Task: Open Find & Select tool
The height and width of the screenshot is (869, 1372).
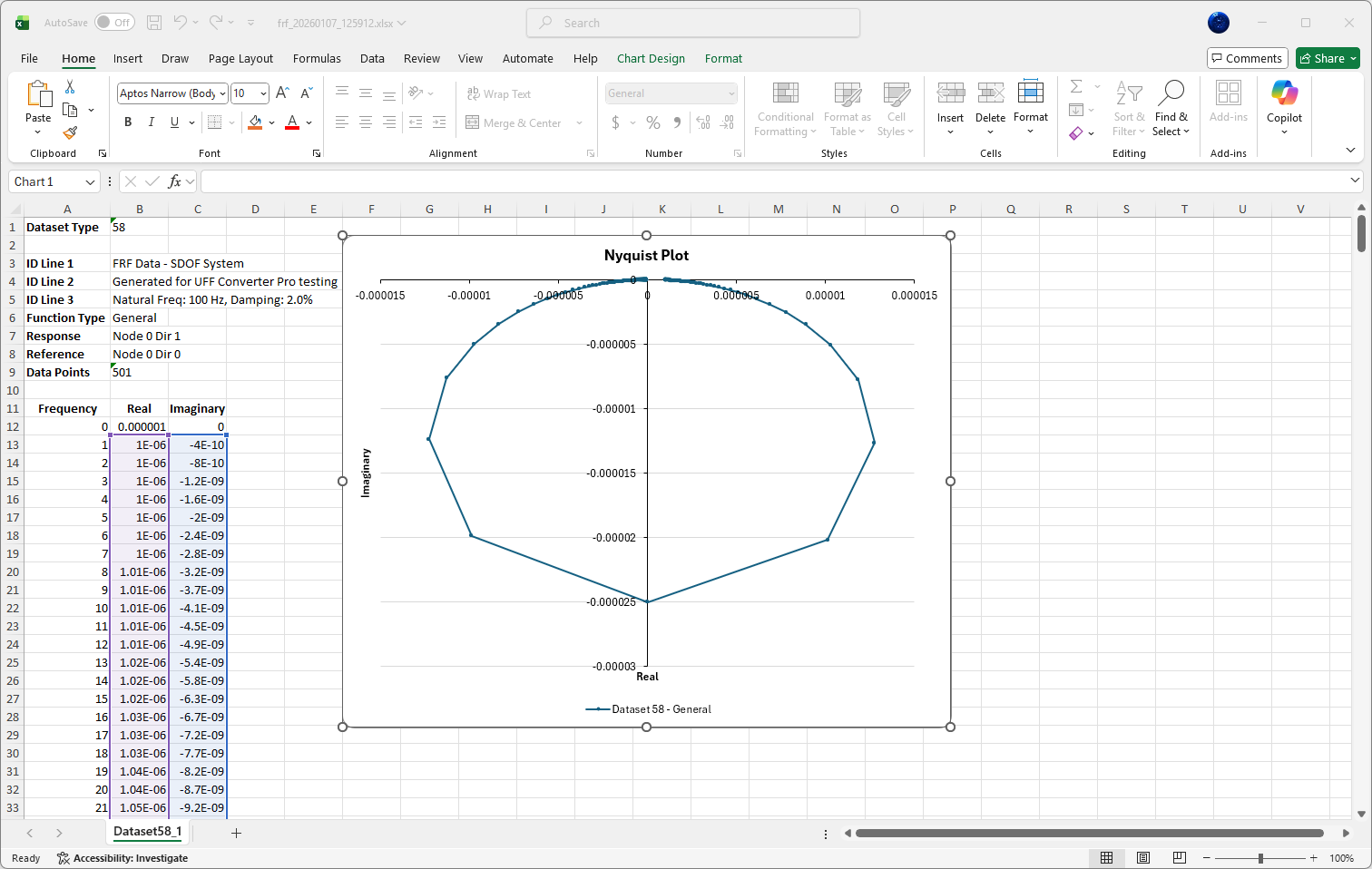Action: (x=1171, y=108)
